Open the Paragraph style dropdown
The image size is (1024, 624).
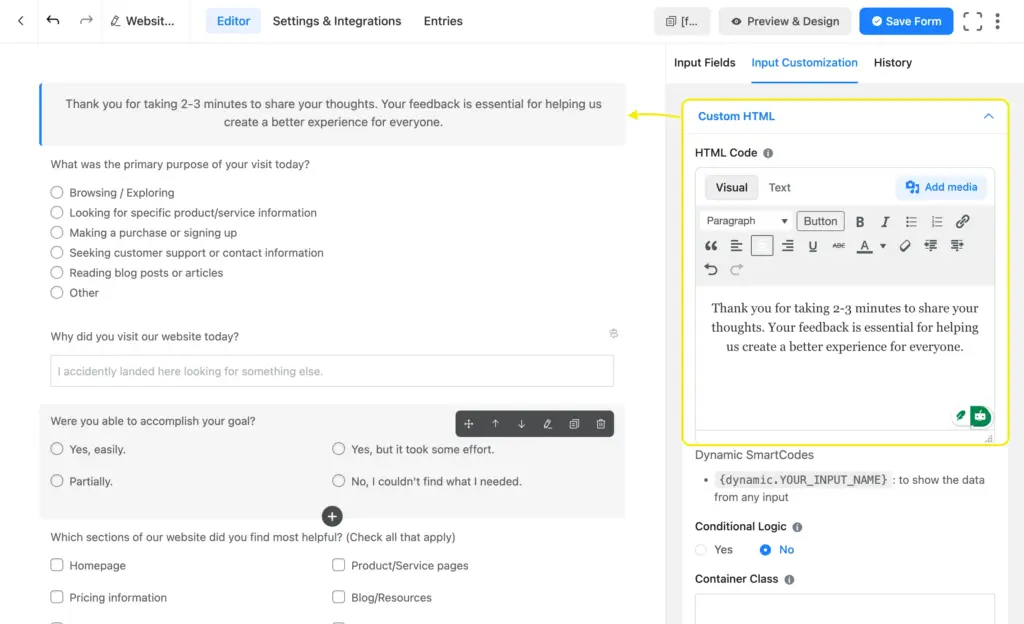point(744,221)
